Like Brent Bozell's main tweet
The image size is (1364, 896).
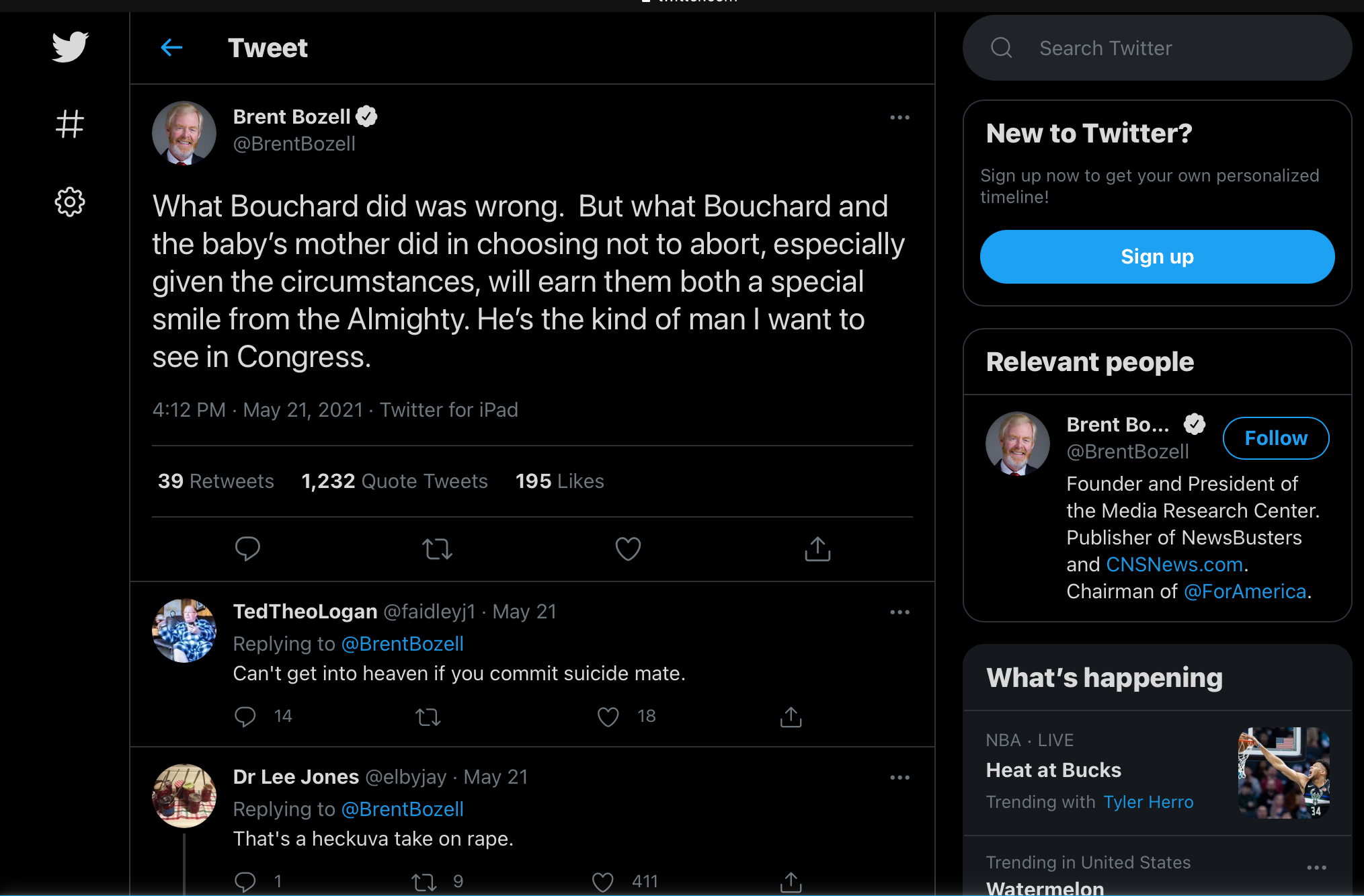[628, 548]
